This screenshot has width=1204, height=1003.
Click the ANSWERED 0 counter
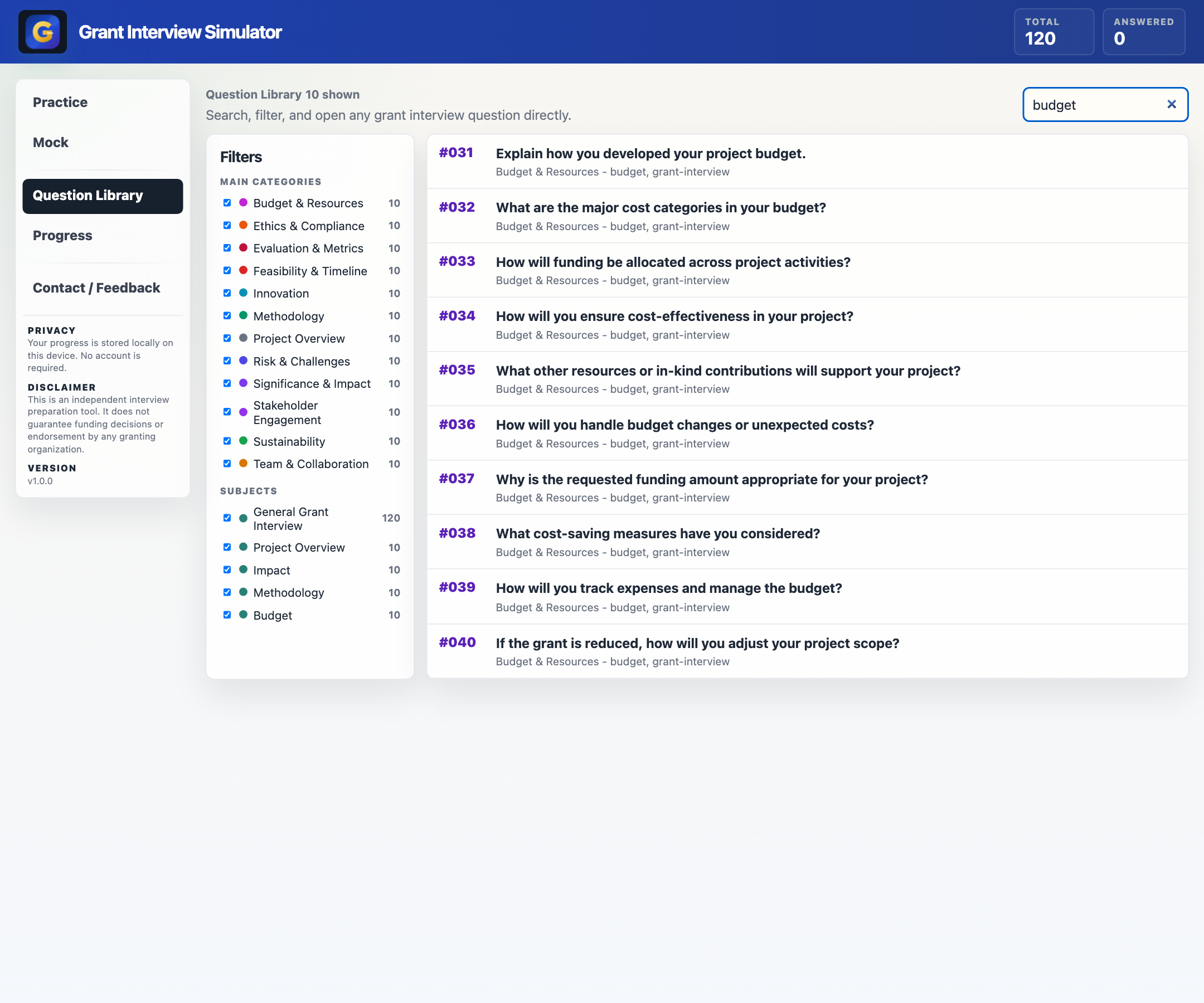coord(1143,32)
